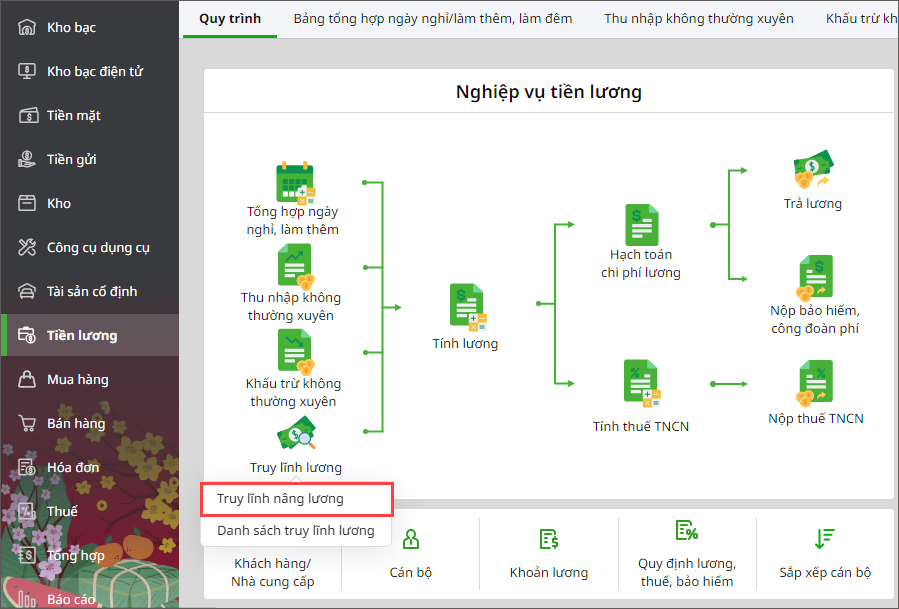
Task: Switch to Thu nhập không thường xuyên tab
Action: point(698,18)
